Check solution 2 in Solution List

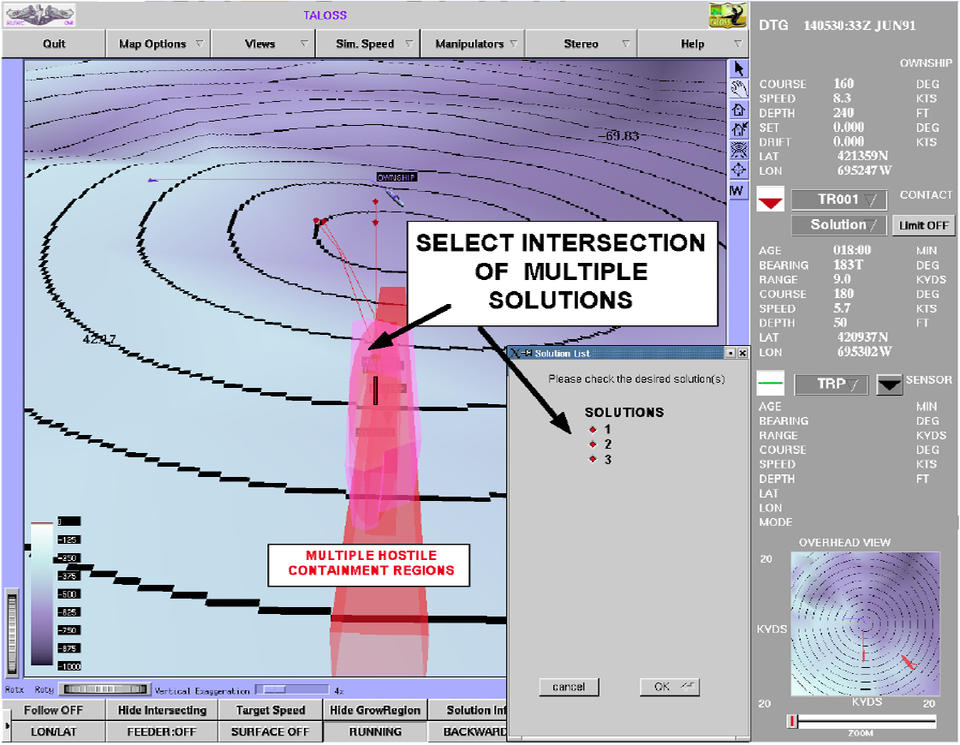coord(593,444)
